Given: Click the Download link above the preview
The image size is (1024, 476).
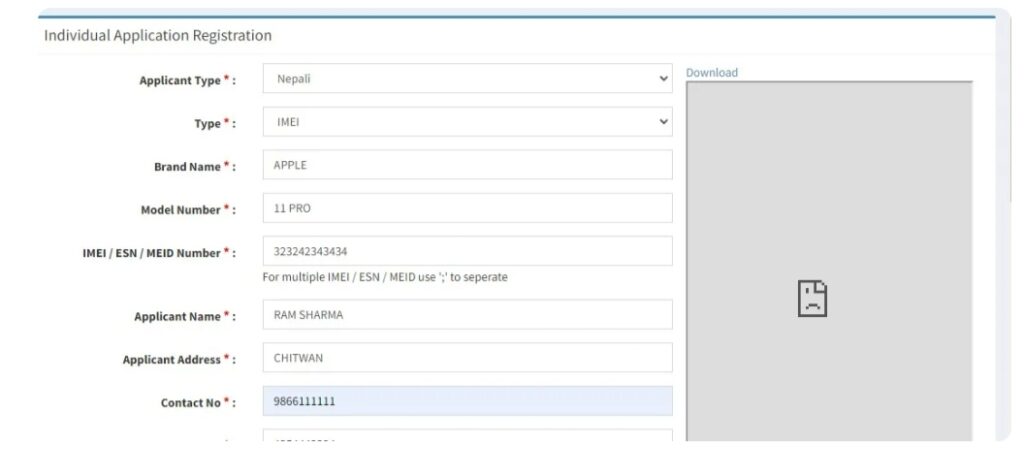Looking at the screenshot, I should tap(711, 73).
